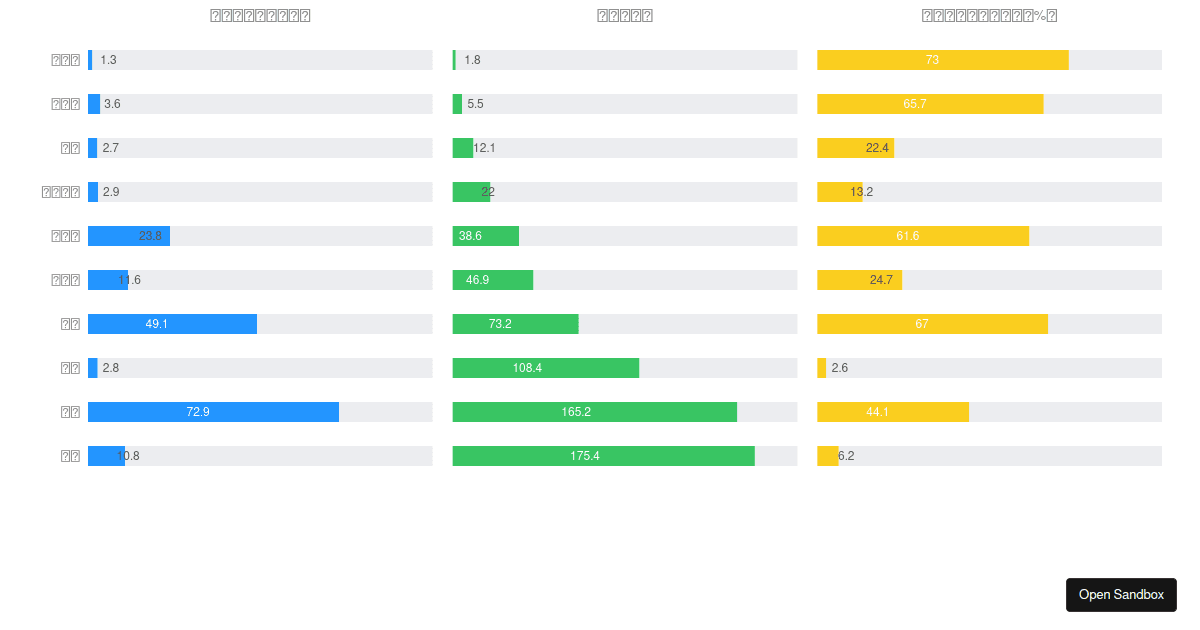Click the blue bar labeled 72.9

tap(213, 412)
